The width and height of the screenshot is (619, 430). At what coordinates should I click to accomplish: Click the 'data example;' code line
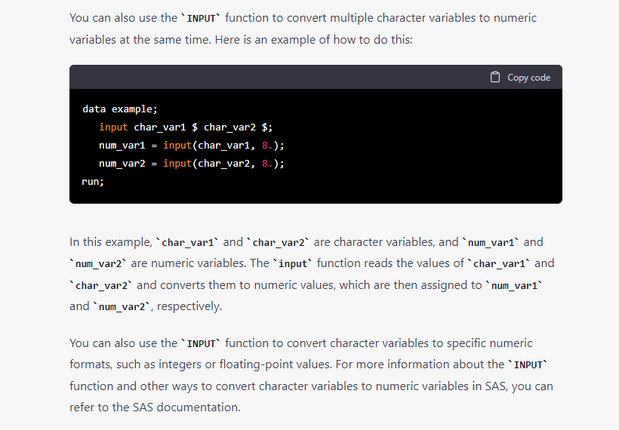pyautogui.click(x=120, y=108)
